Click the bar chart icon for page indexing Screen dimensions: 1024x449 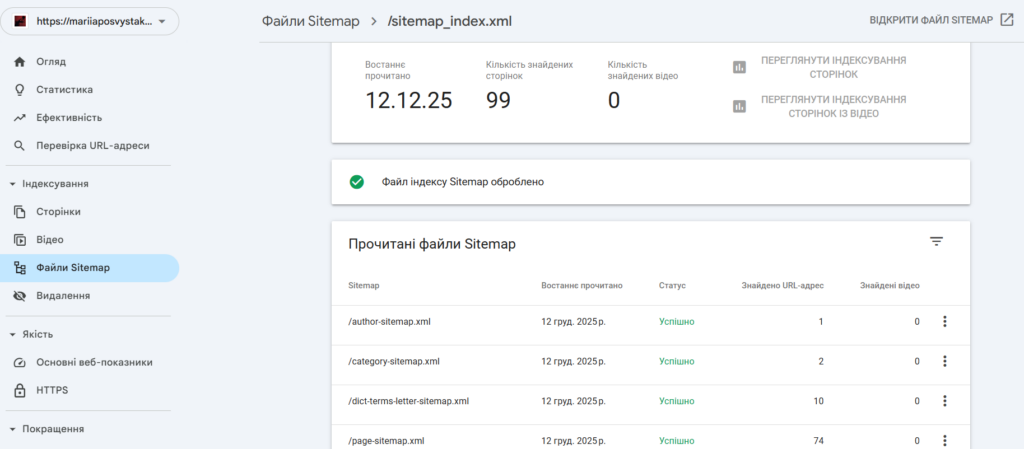(x=740, y=67)
